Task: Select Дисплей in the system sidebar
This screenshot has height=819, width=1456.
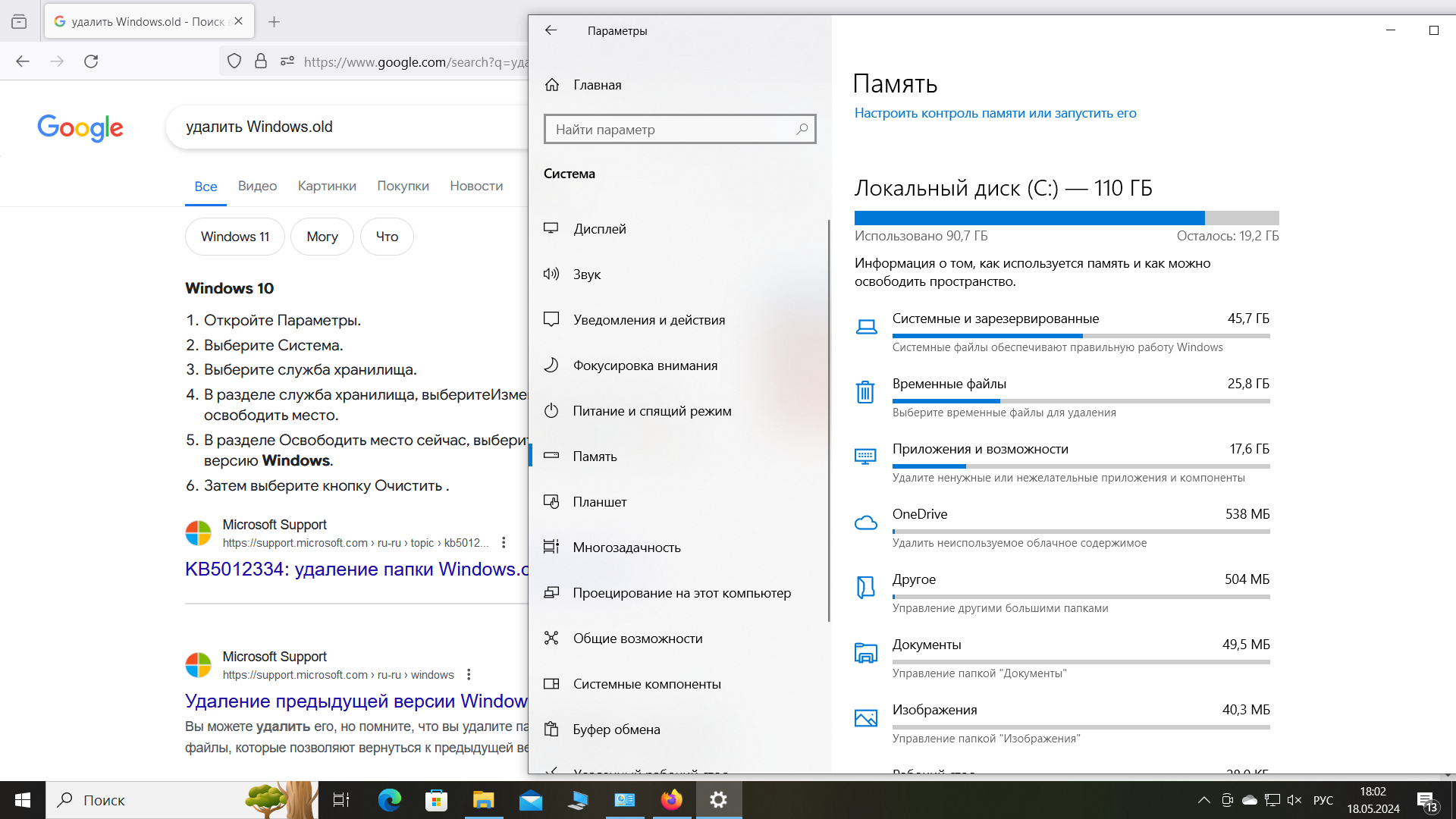Action: (x=599, y=229)
